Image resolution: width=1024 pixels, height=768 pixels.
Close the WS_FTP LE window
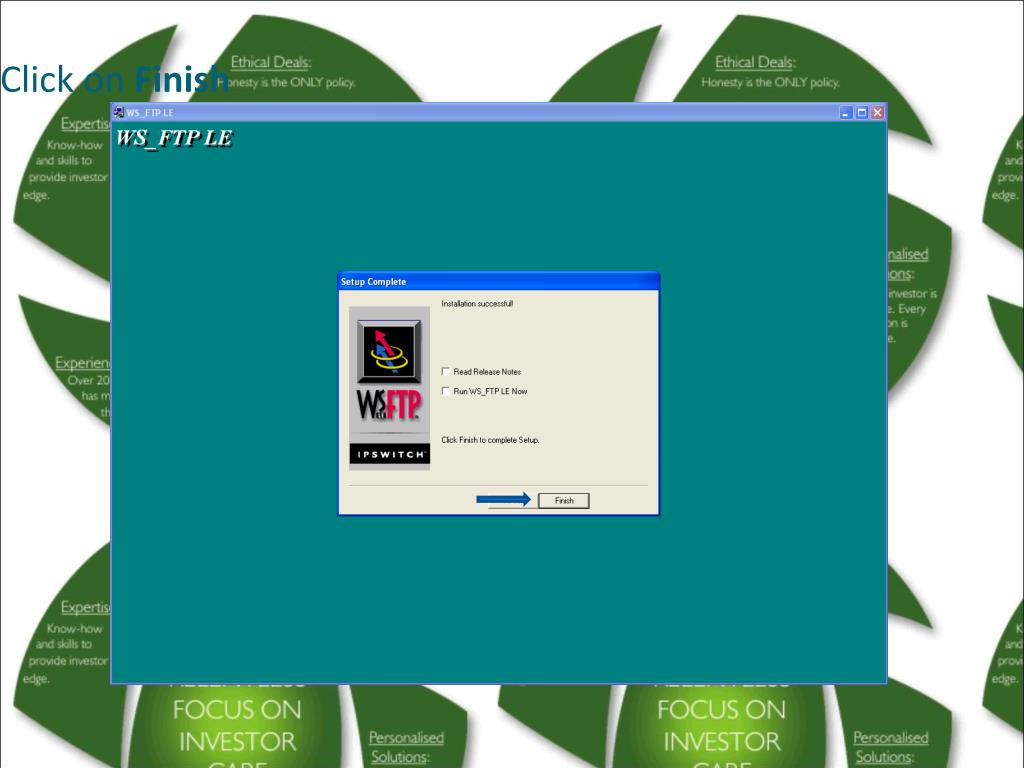[878, 112]
